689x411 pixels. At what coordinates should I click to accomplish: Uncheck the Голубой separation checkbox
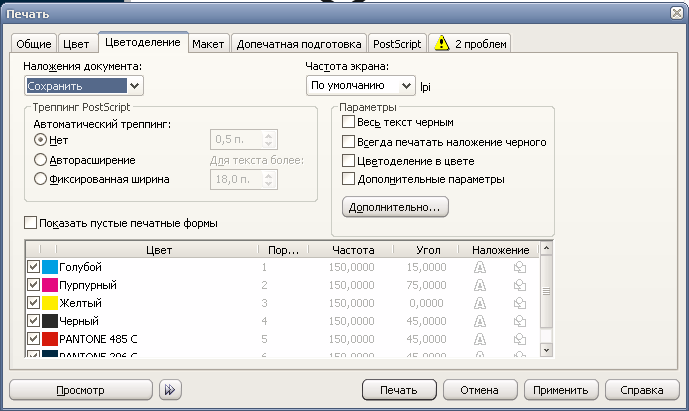(33, 267)
